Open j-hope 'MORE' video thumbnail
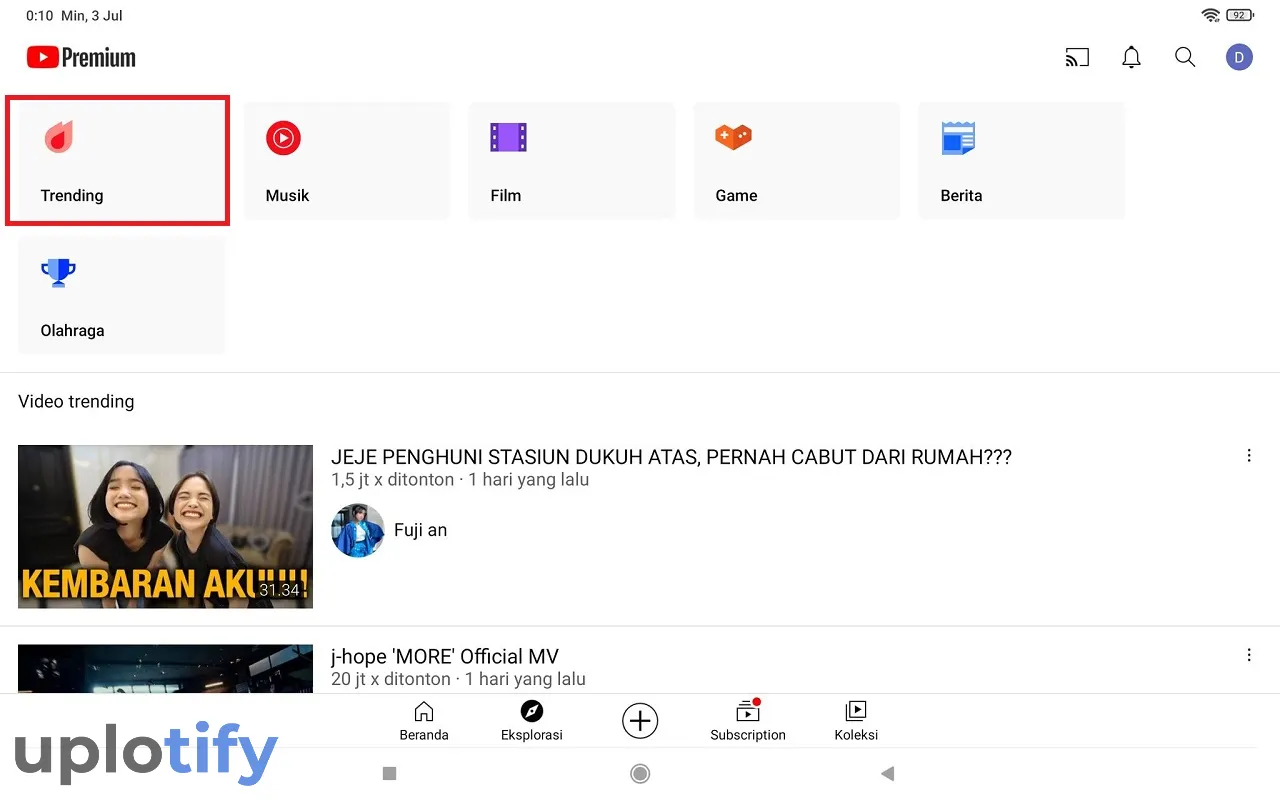This screenshot has width=1280, height=800. tap(165, 669)
